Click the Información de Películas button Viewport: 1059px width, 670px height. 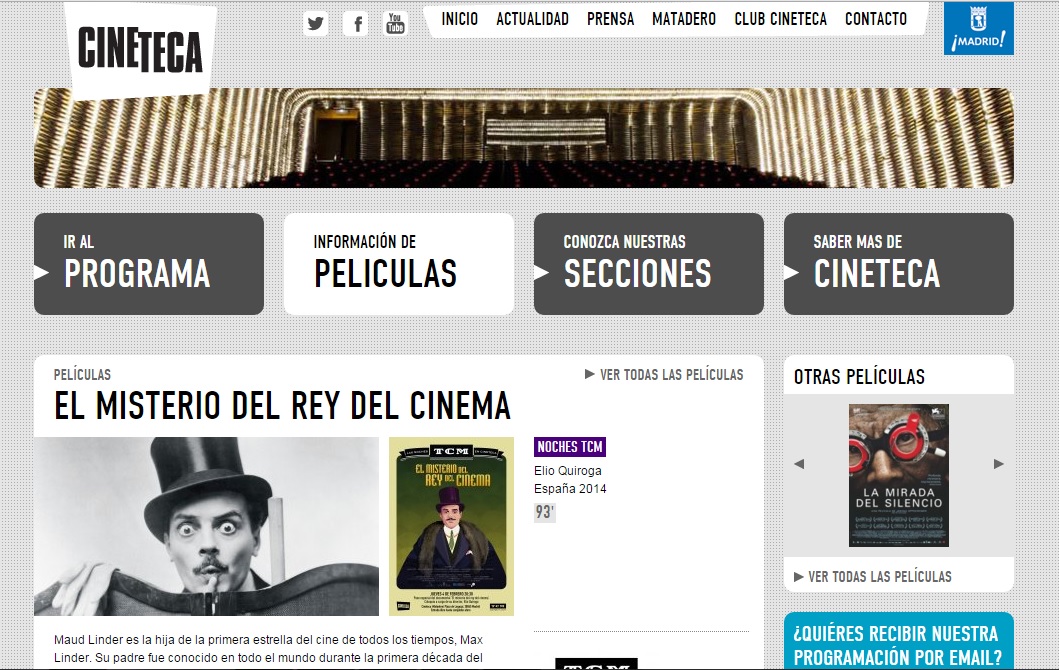(x=398, y=264)
